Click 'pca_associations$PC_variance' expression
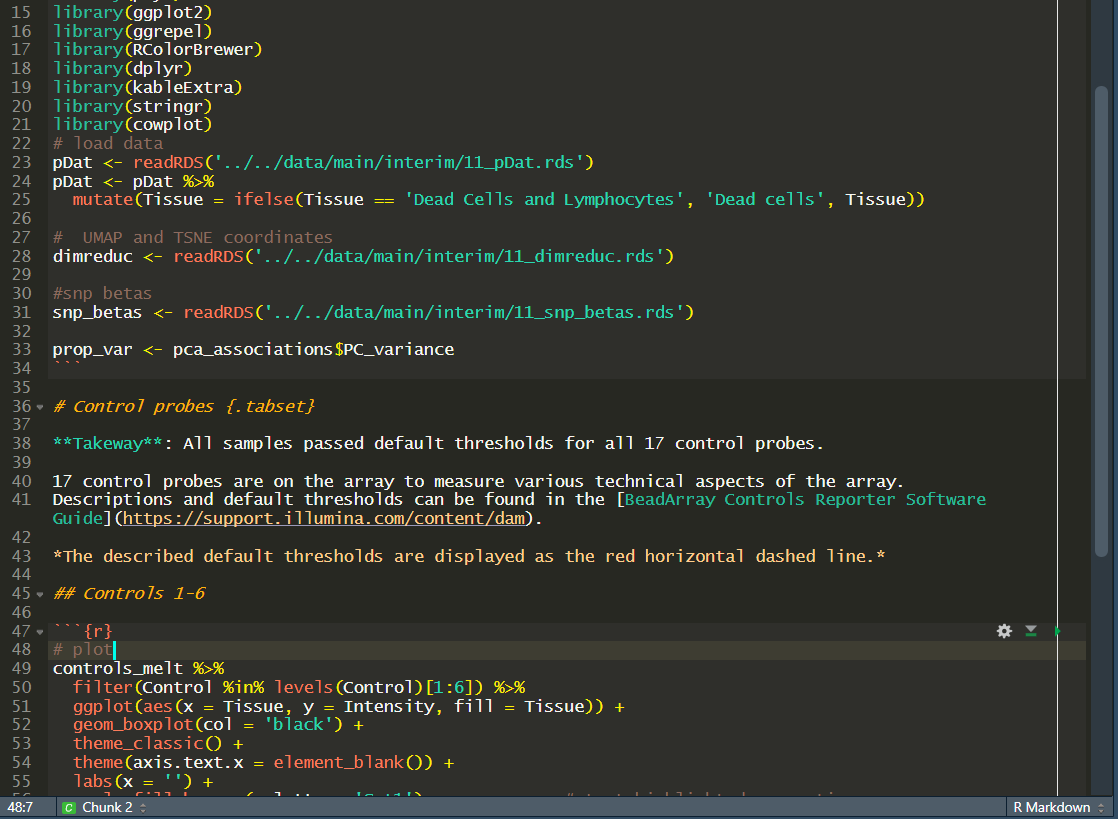This screenshot has width=1118, height=819. [313, 350]
